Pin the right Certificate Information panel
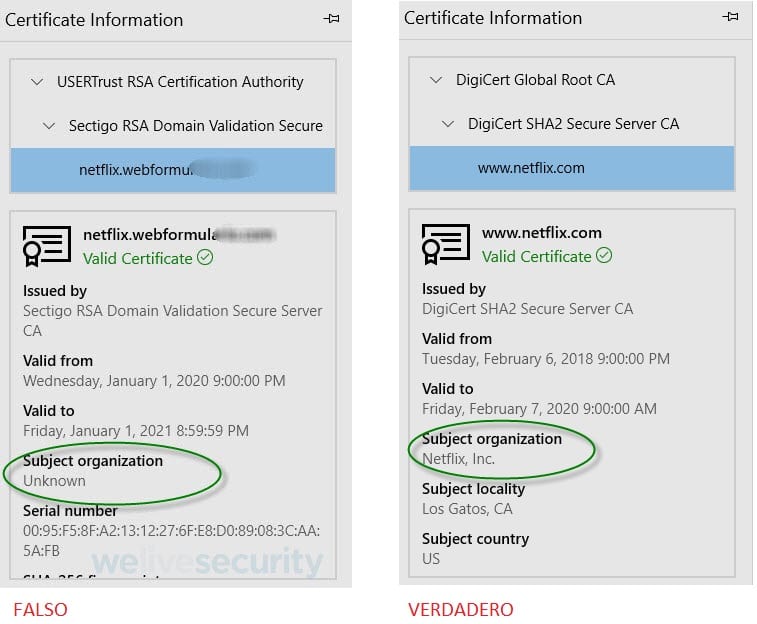This screenshot has height=624, width=757. pos(730,17)
